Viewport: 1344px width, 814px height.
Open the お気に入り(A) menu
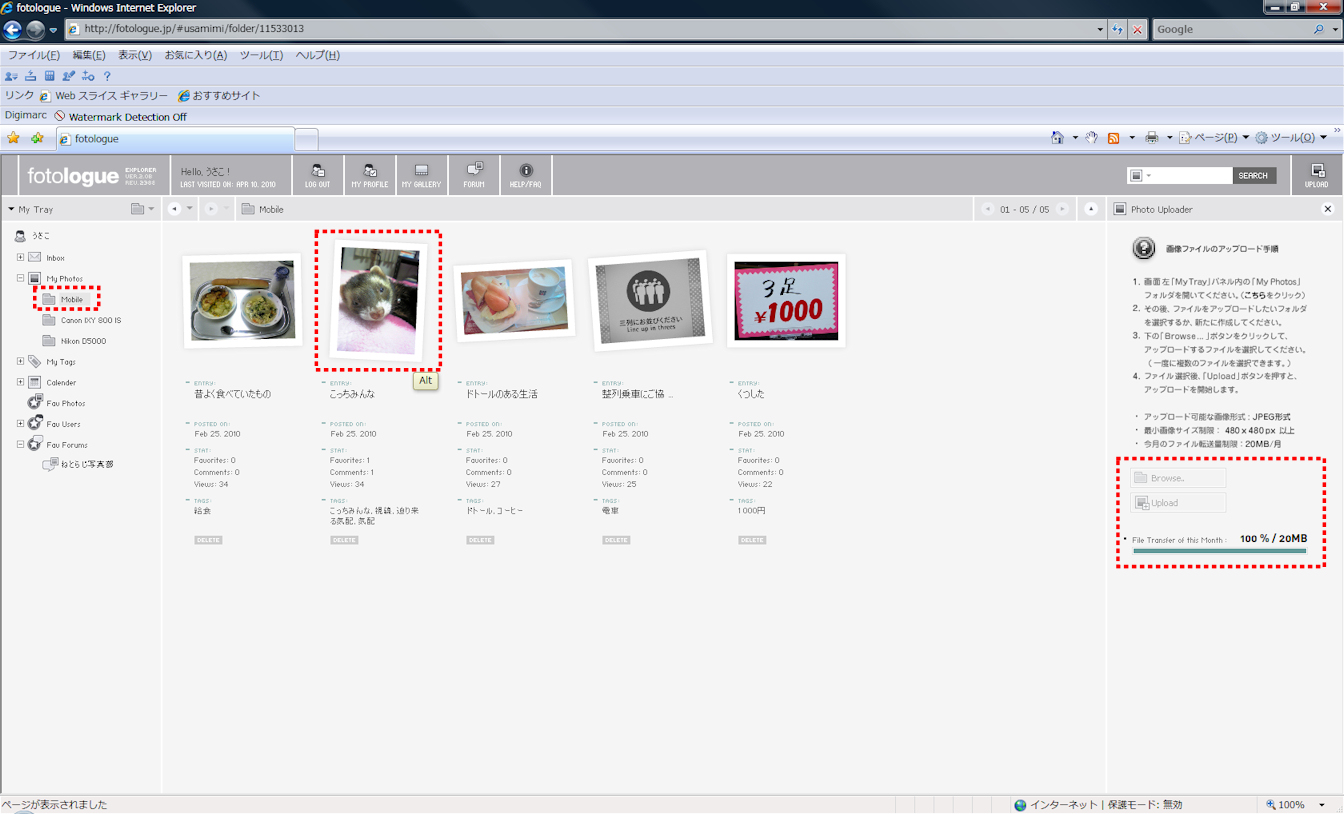[196, 55]
